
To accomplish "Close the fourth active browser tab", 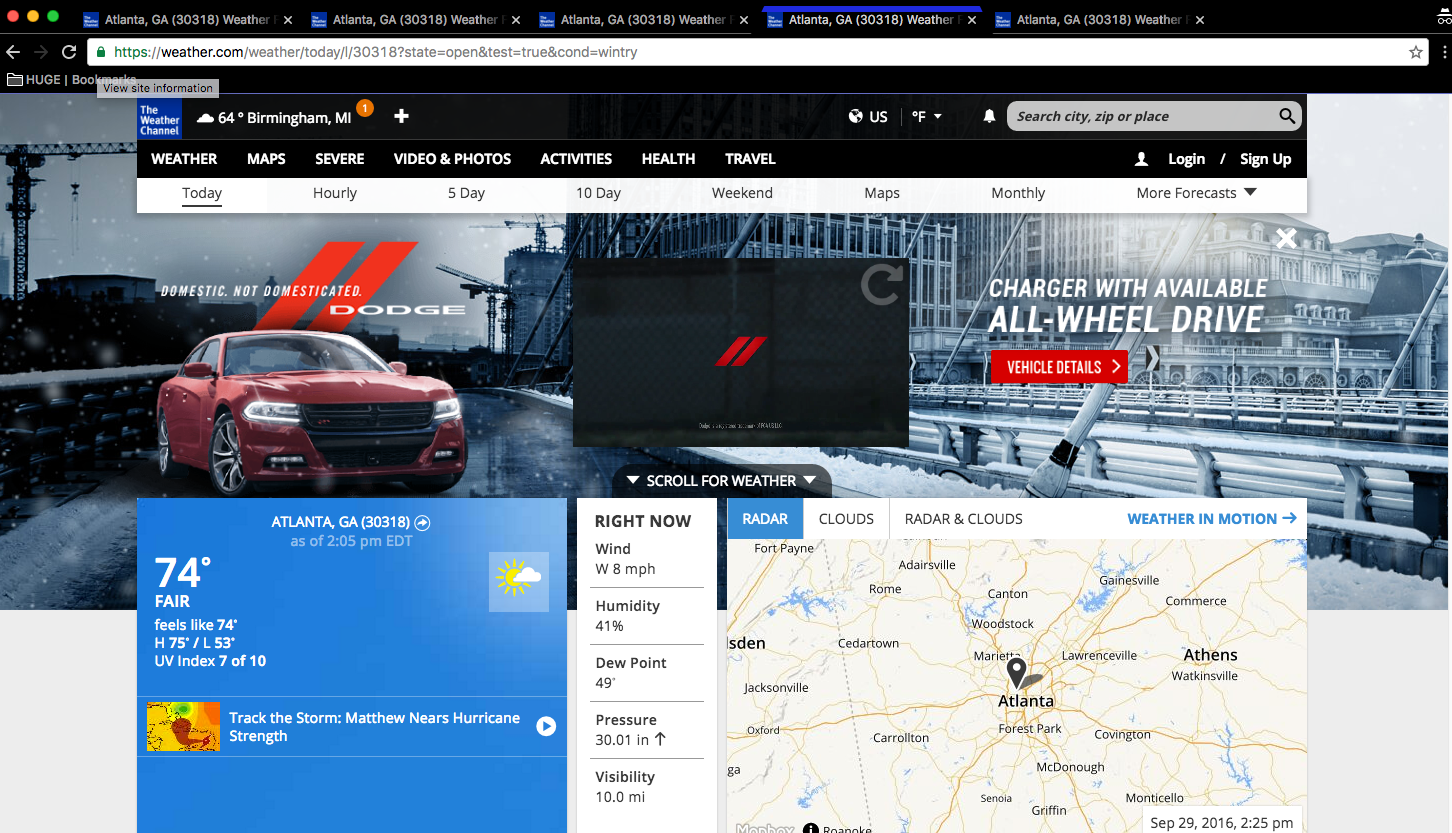I will click(x=972, y=20).
